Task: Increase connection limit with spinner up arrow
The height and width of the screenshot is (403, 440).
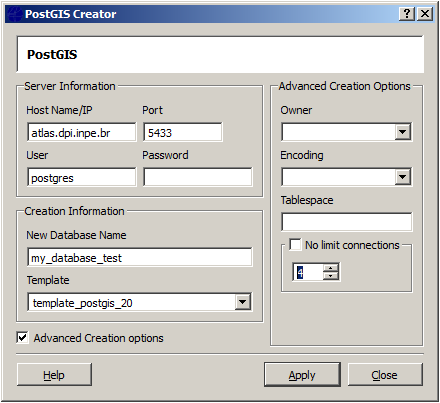Action: pyautogui.click(x=331, y=268)
